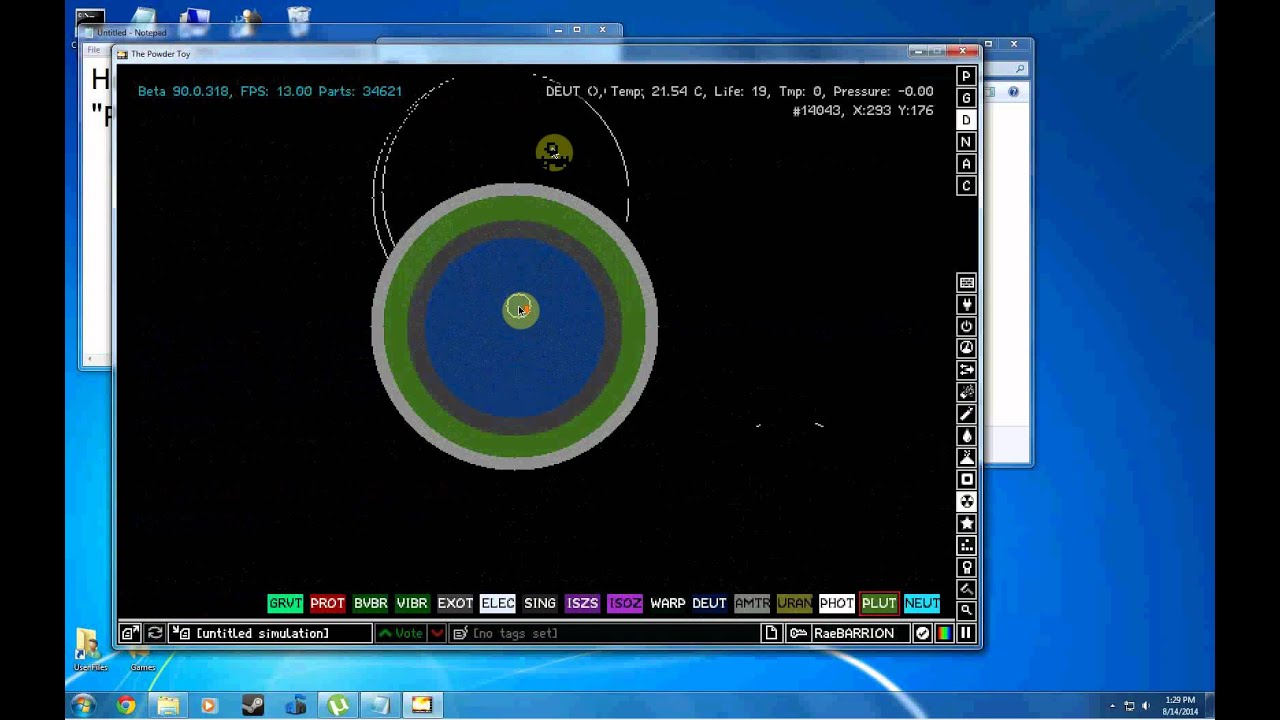Select the BVBR element

pyautogui.click(x=370, y=603)
